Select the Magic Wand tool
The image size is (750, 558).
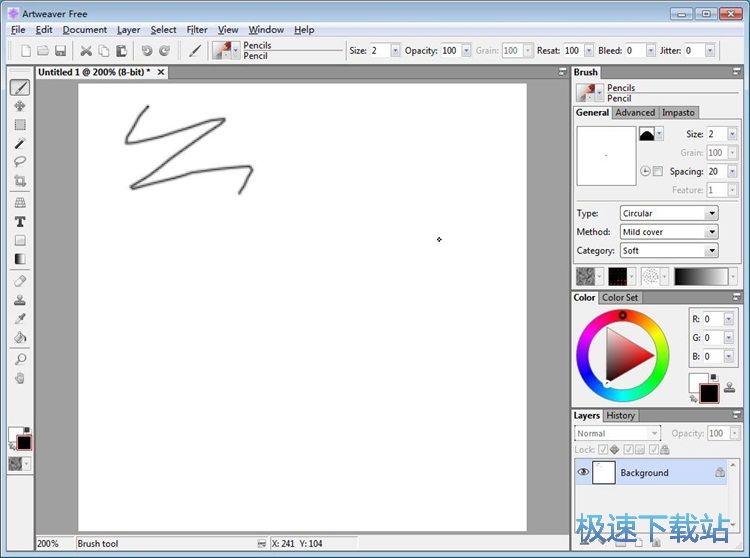(20, 144)
